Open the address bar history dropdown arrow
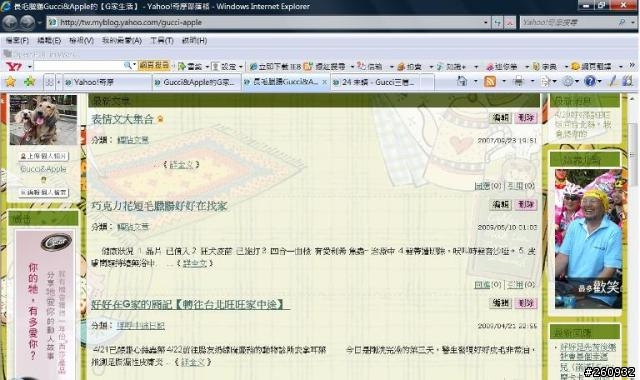 (485, 22)
